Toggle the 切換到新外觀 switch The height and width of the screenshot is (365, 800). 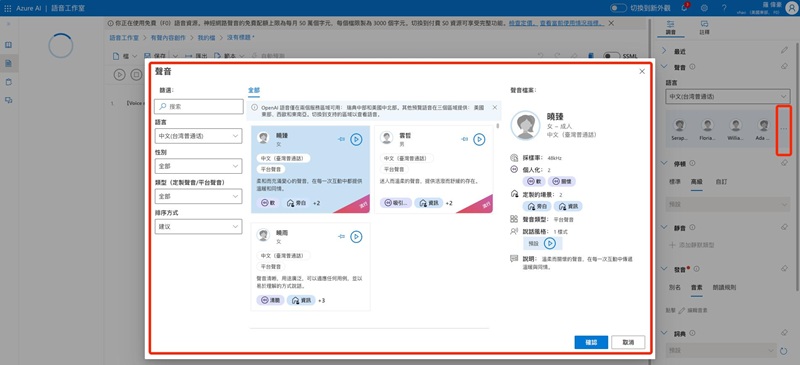618,8
